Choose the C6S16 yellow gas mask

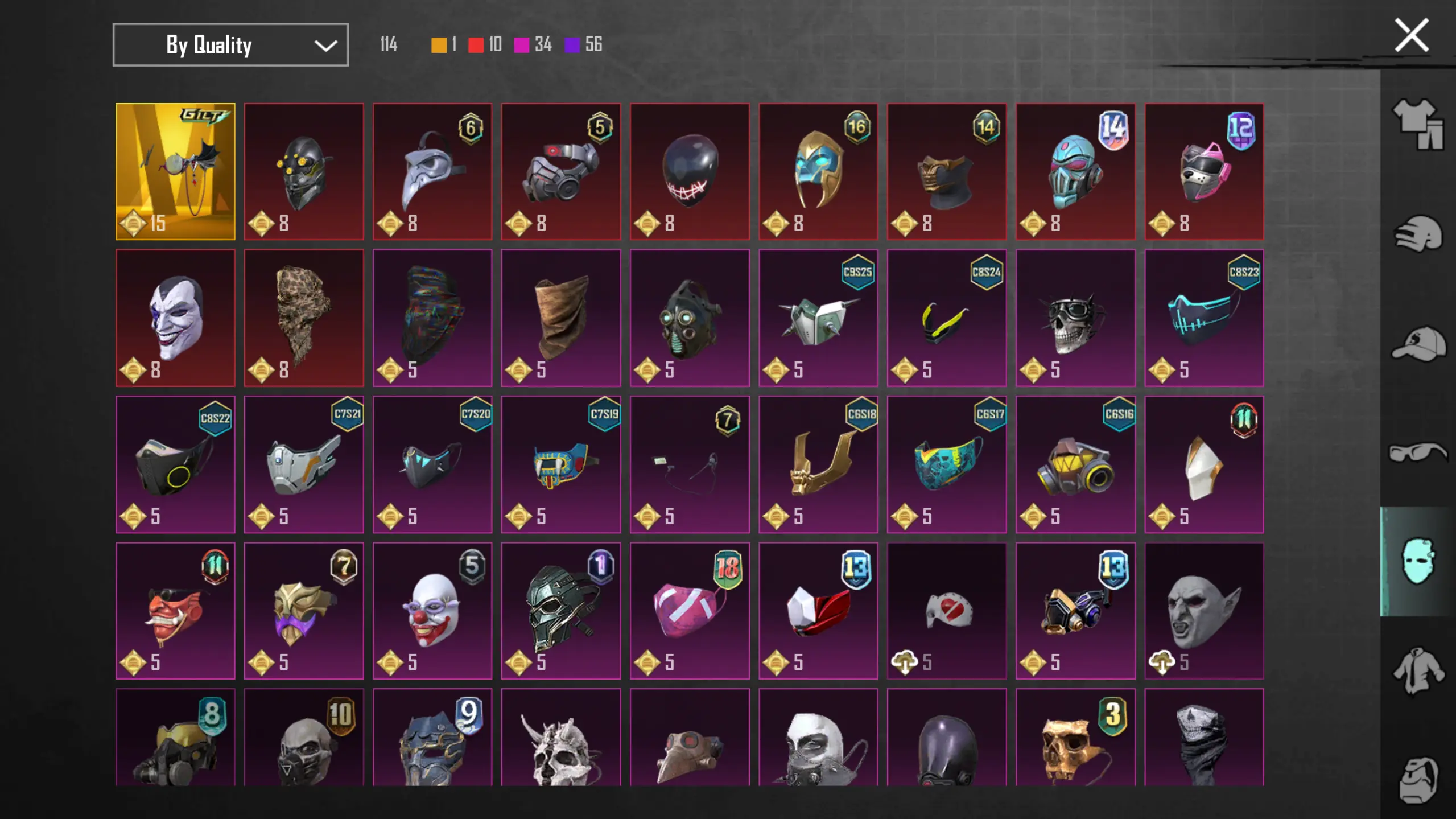1075,464
